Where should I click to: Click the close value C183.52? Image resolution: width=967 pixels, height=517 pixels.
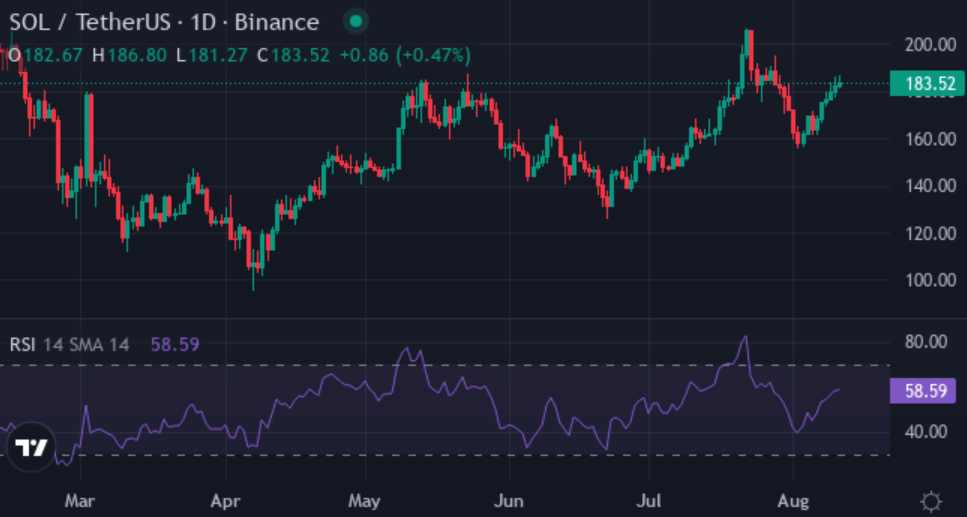point(294,56)
